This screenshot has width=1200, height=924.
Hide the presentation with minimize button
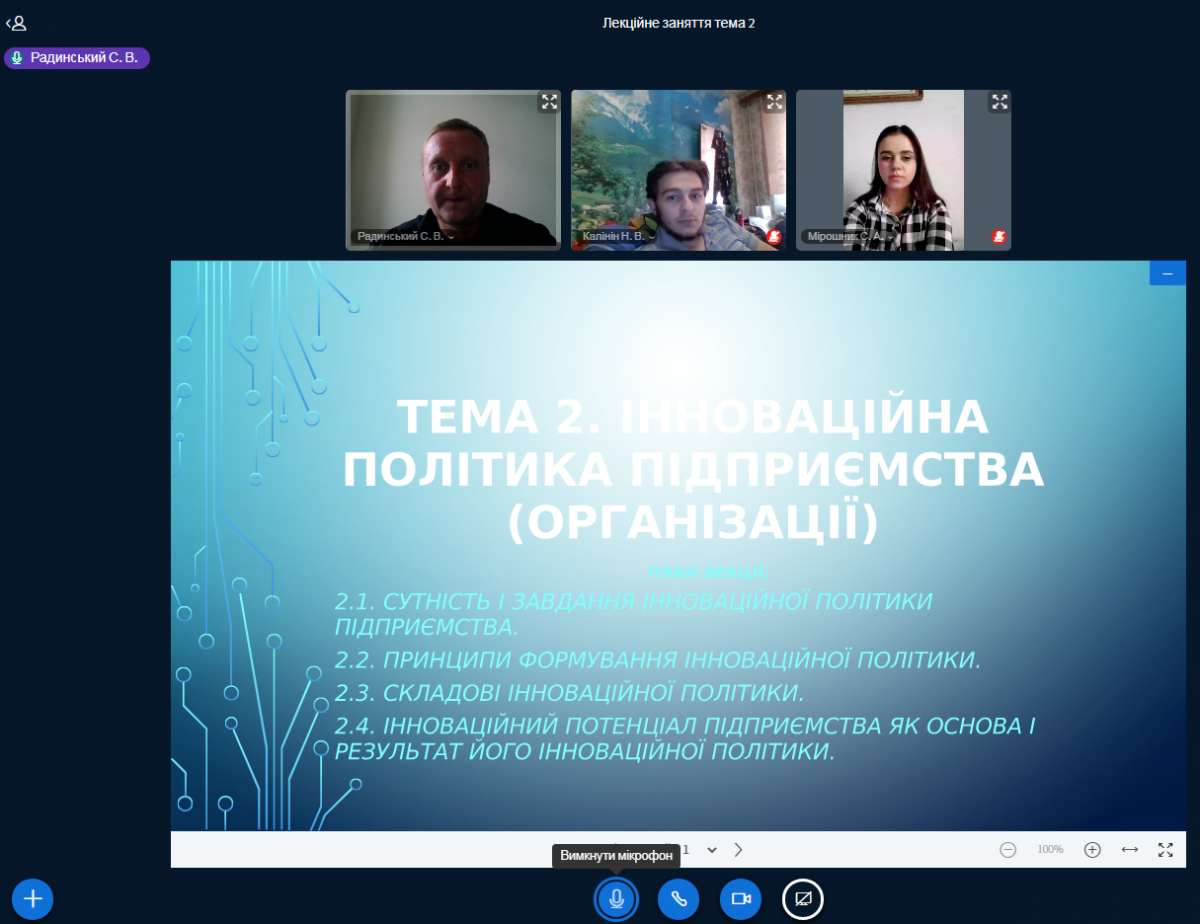1167,273
